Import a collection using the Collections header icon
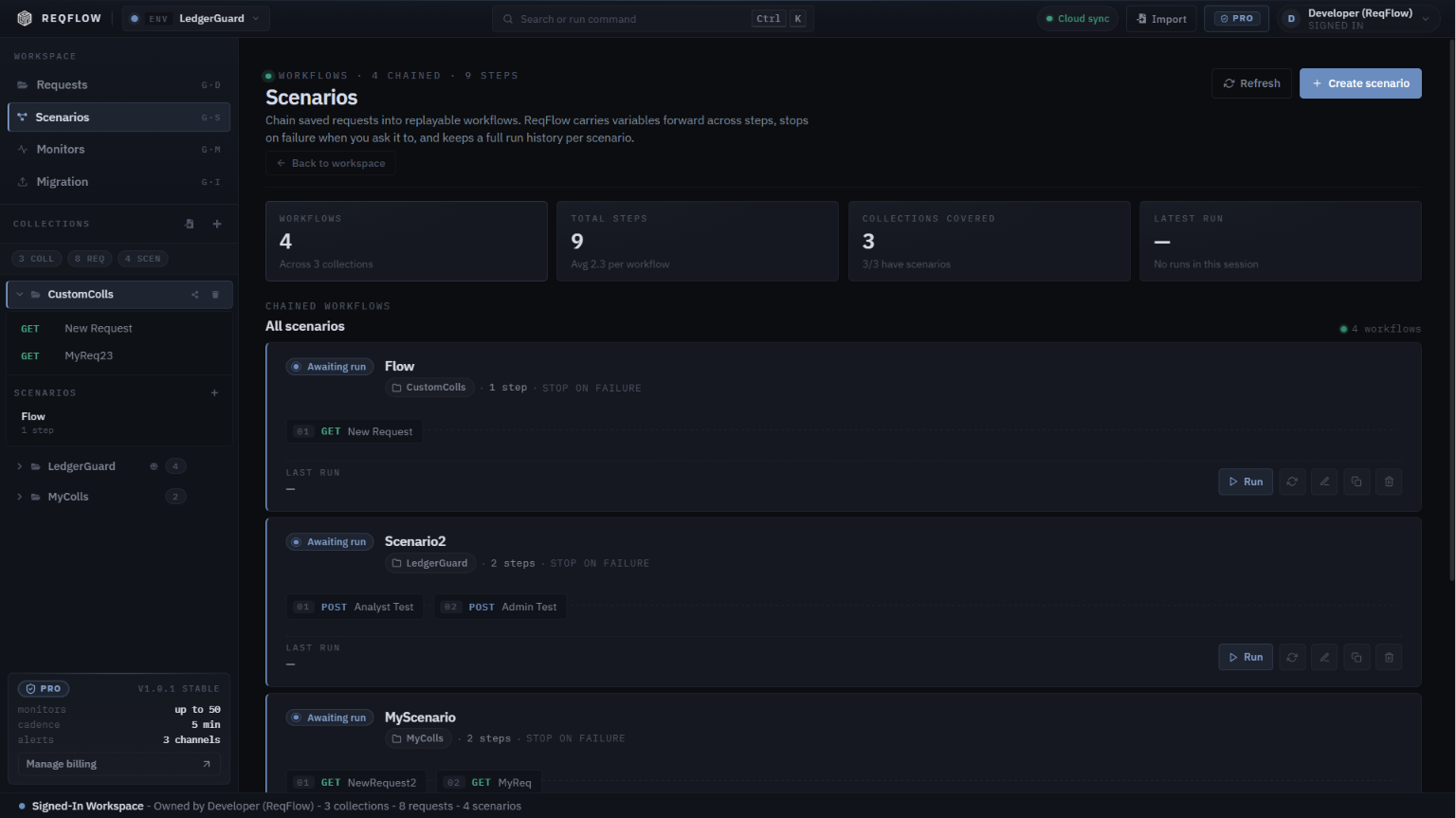The width and height of the screenshot is (1456, 818). tap(190, 224)
